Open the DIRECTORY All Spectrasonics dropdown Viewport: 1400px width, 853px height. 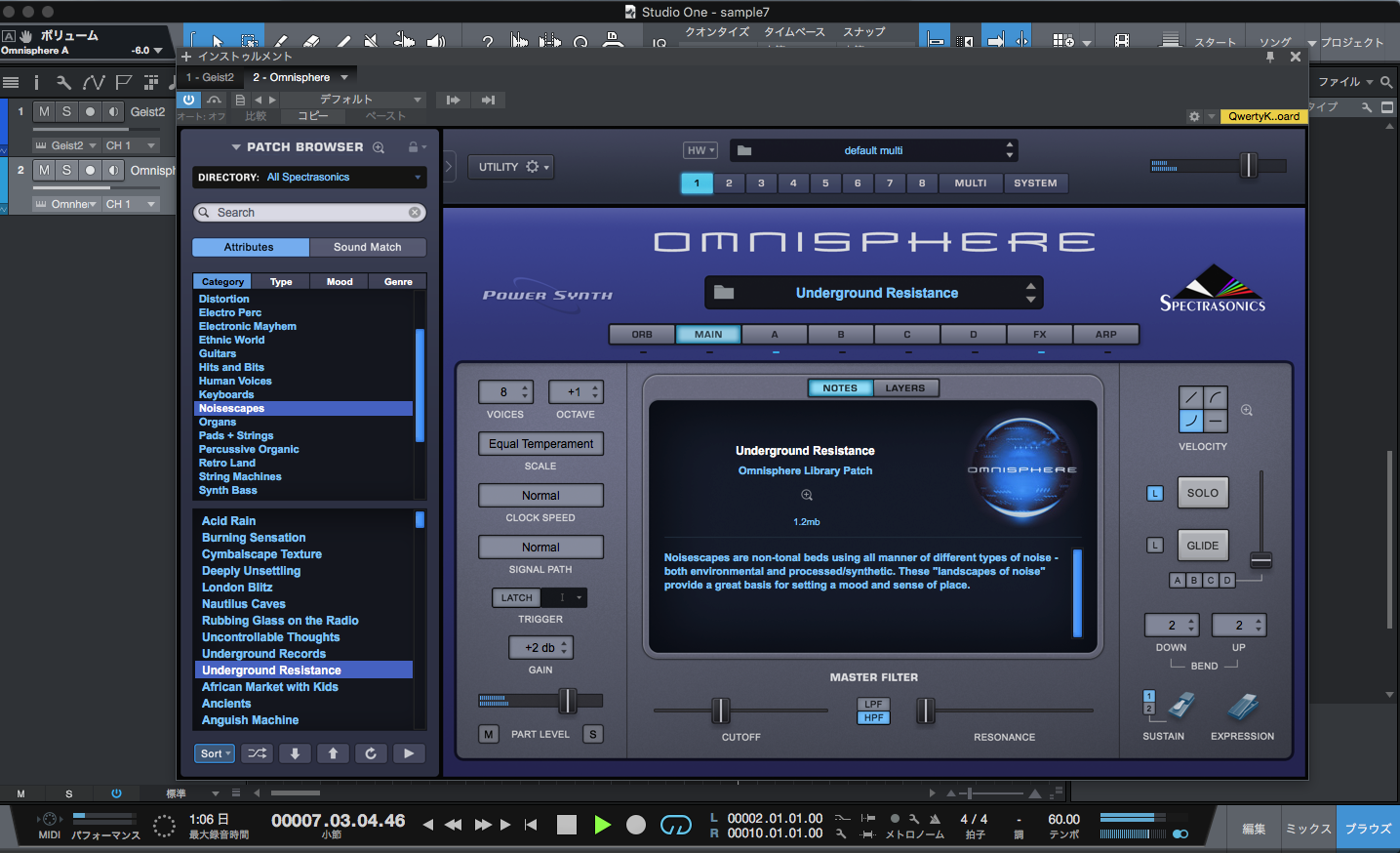308,178
